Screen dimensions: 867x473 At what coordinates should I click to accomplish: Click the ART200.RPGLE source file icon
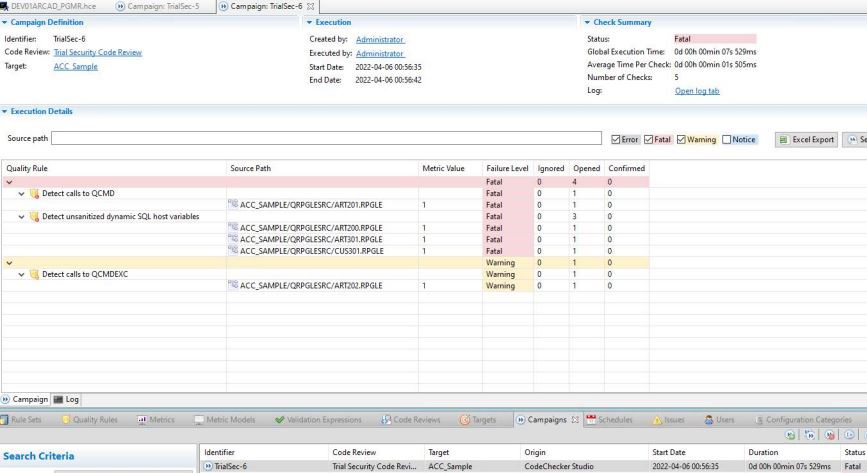click(x=233, y=227)
